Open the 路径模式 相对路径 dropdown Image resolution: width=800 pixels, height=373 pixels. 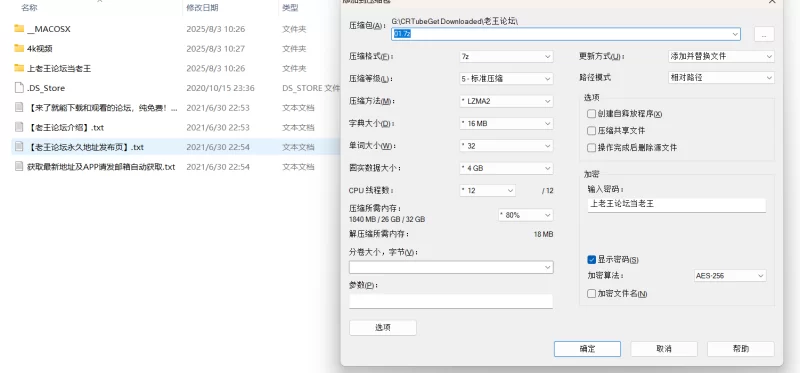point(721,78)
